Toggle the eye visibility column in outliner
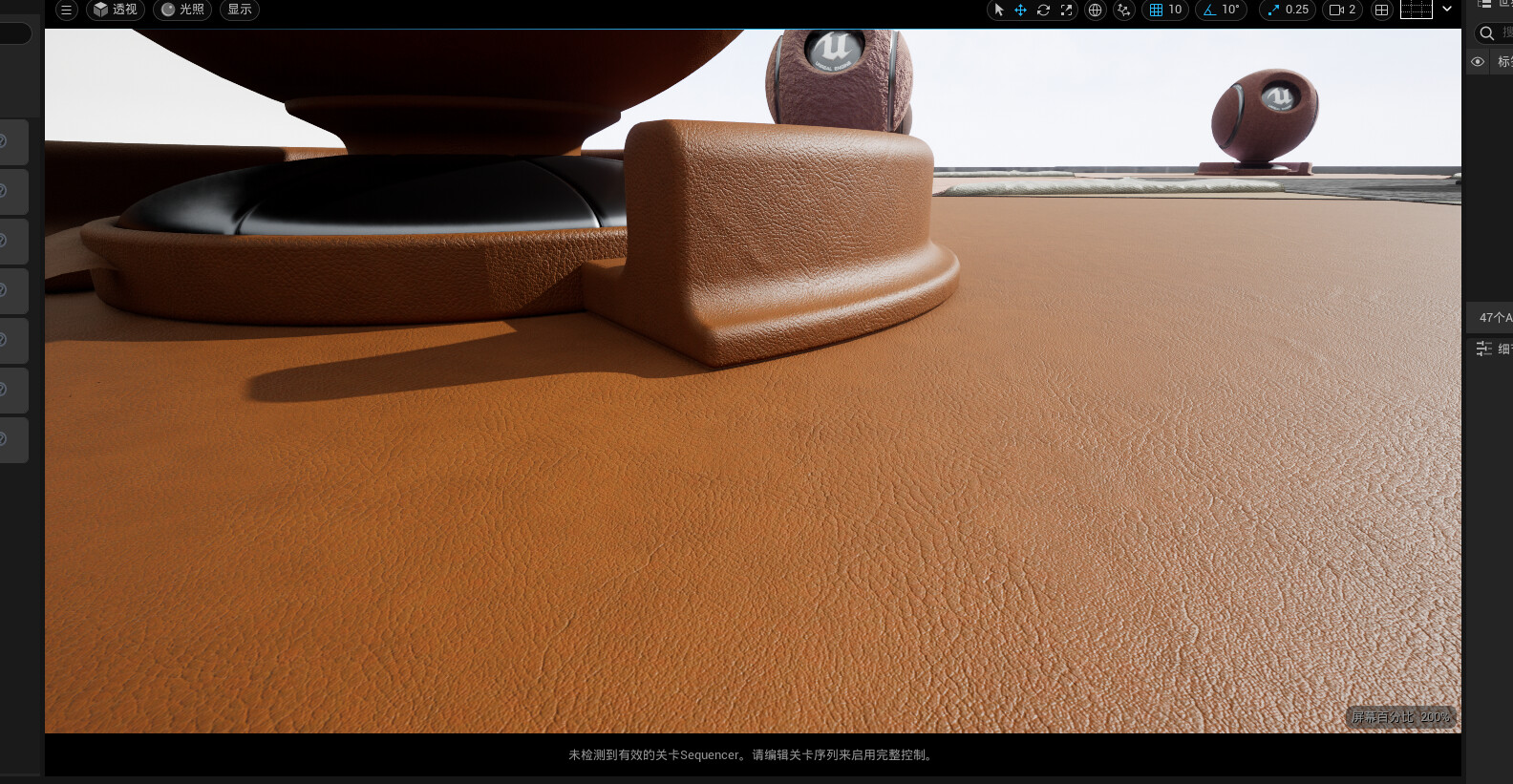The image size is (1513, 784). point(1478,61)
